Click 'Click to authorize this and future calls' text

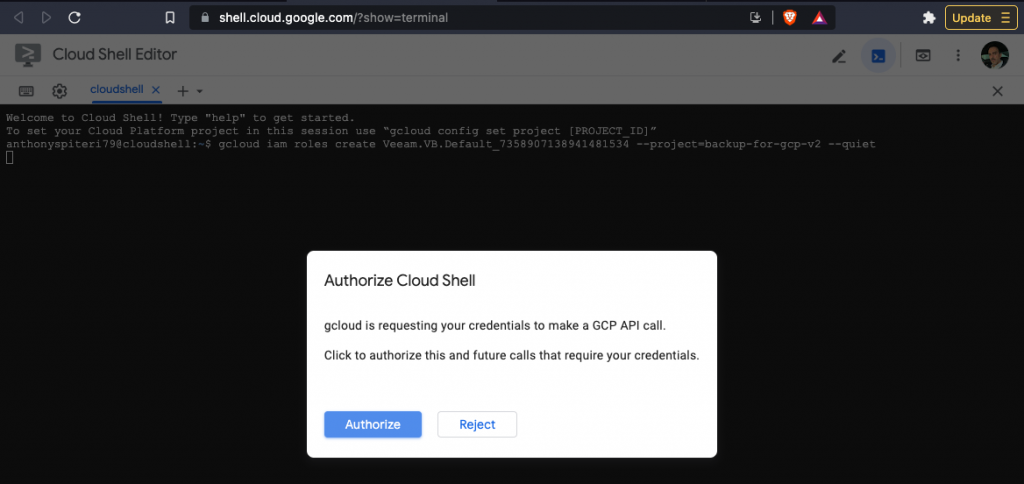[x=512, y=356]
